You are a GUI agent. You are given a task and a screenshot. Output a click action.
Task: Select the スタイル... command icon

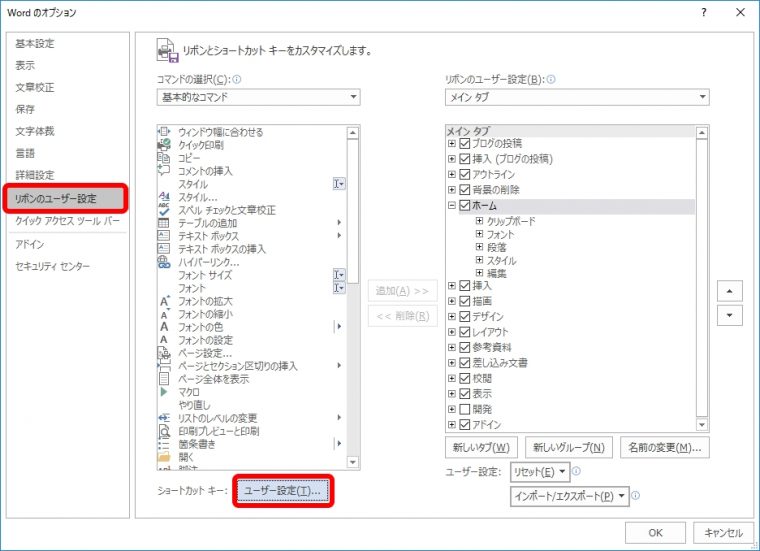tap(164, 197)
